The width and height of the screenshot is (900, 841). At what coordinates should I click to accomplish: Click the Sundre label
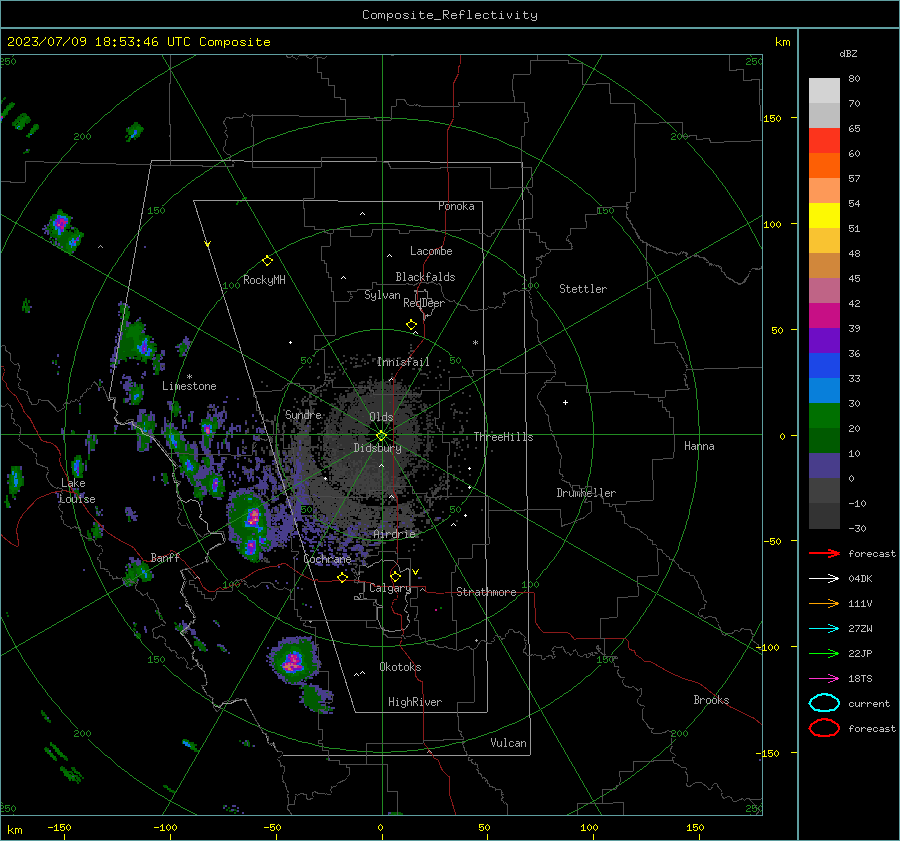click(x=303, y=414)
